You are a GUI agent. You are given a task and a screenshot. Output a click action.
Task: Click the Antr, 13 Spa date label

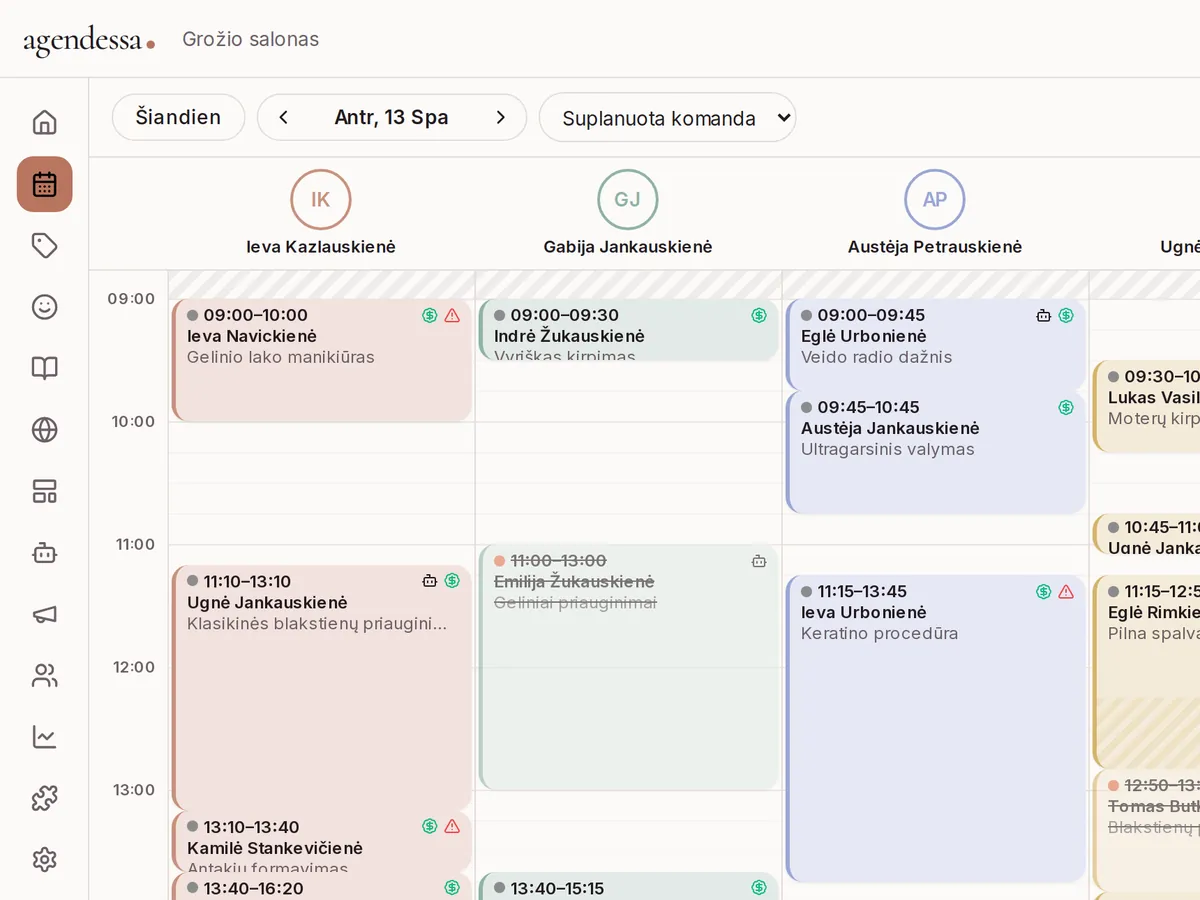pos(391,118)
